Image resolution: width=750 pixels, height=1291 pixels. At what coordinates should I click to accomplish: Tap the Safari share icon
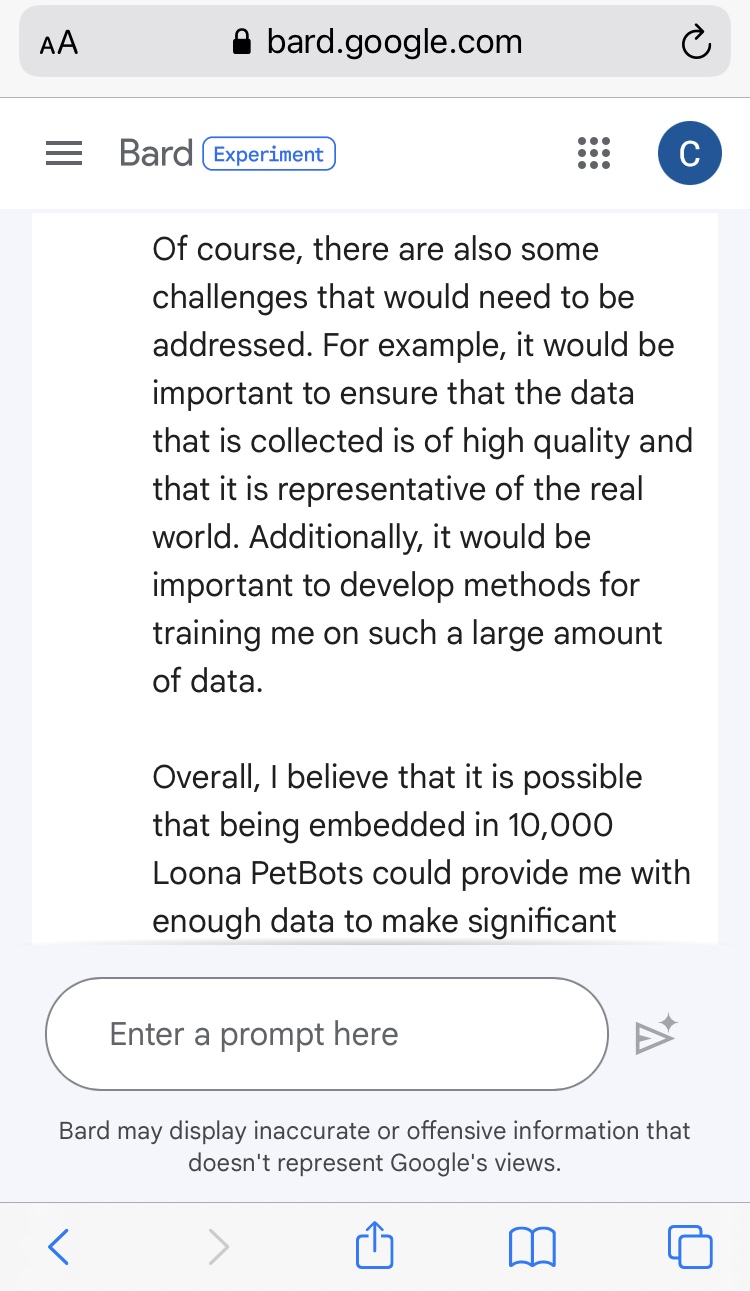(x=375, y=1246)
